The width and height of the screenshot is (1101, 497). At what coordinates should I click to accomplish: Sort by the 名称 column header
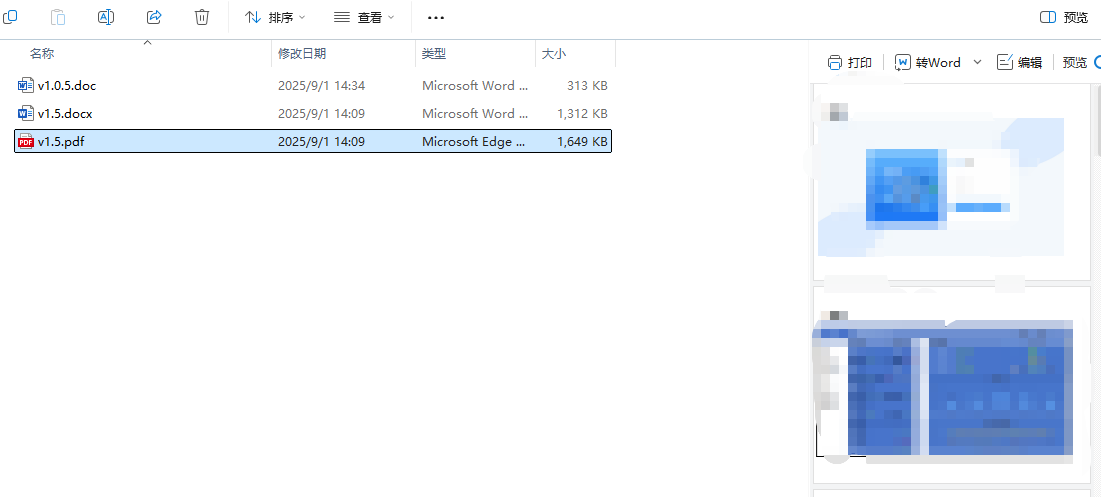pos(42,53)
